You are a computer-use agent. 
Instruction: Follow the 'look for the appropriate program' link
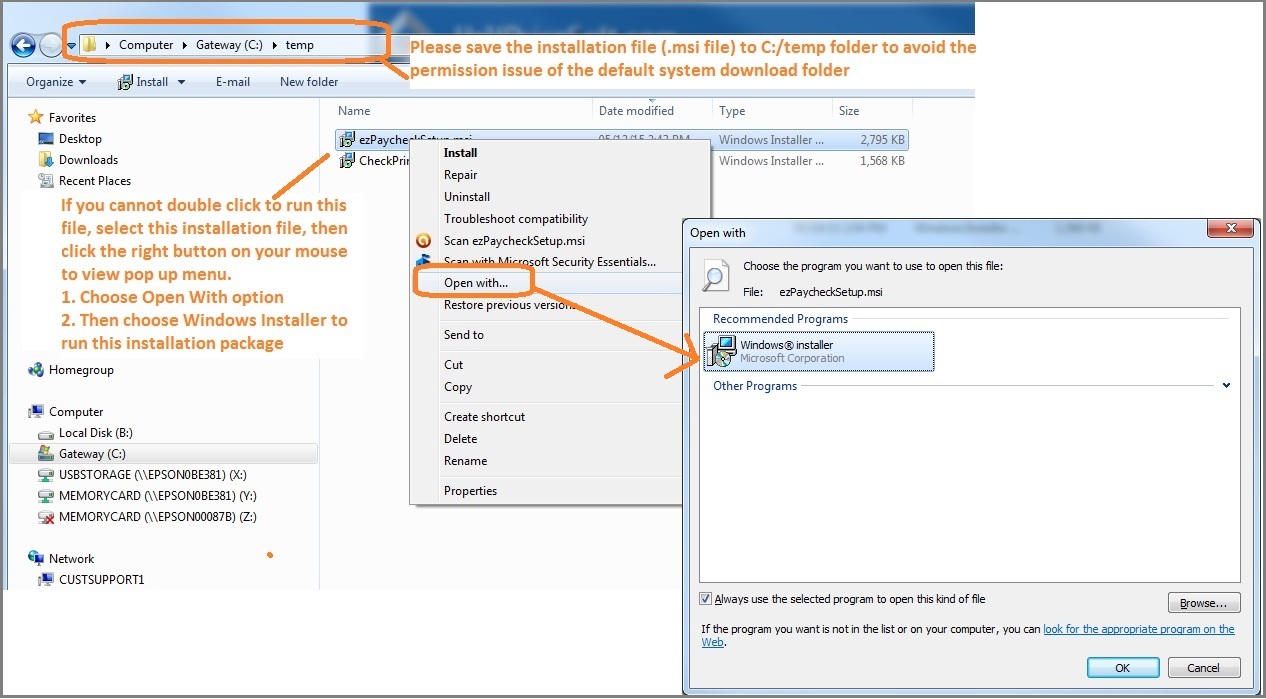pos(1138,629)
